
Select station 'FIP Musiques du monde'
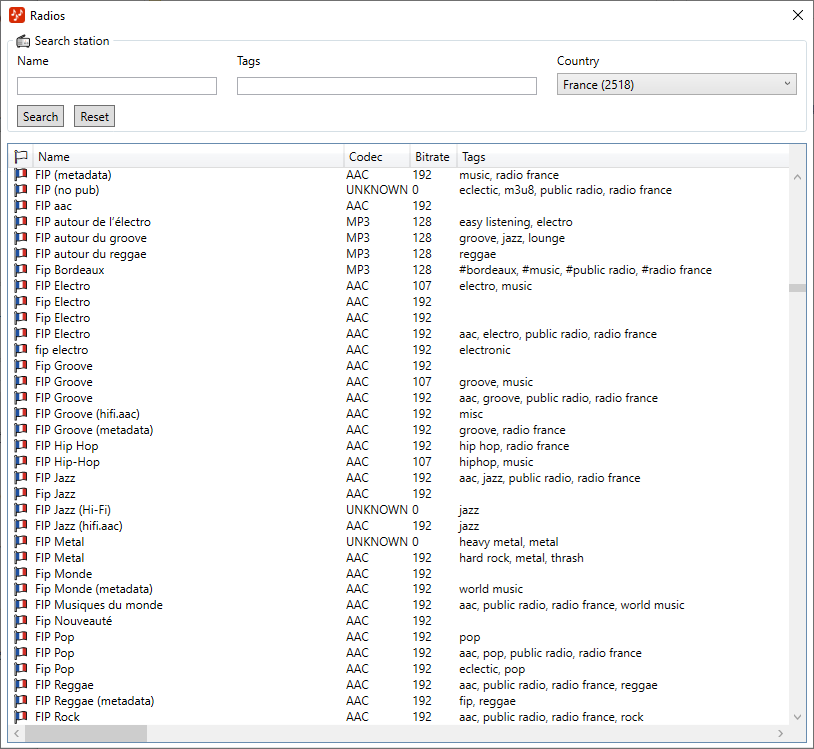click(99, 605)
